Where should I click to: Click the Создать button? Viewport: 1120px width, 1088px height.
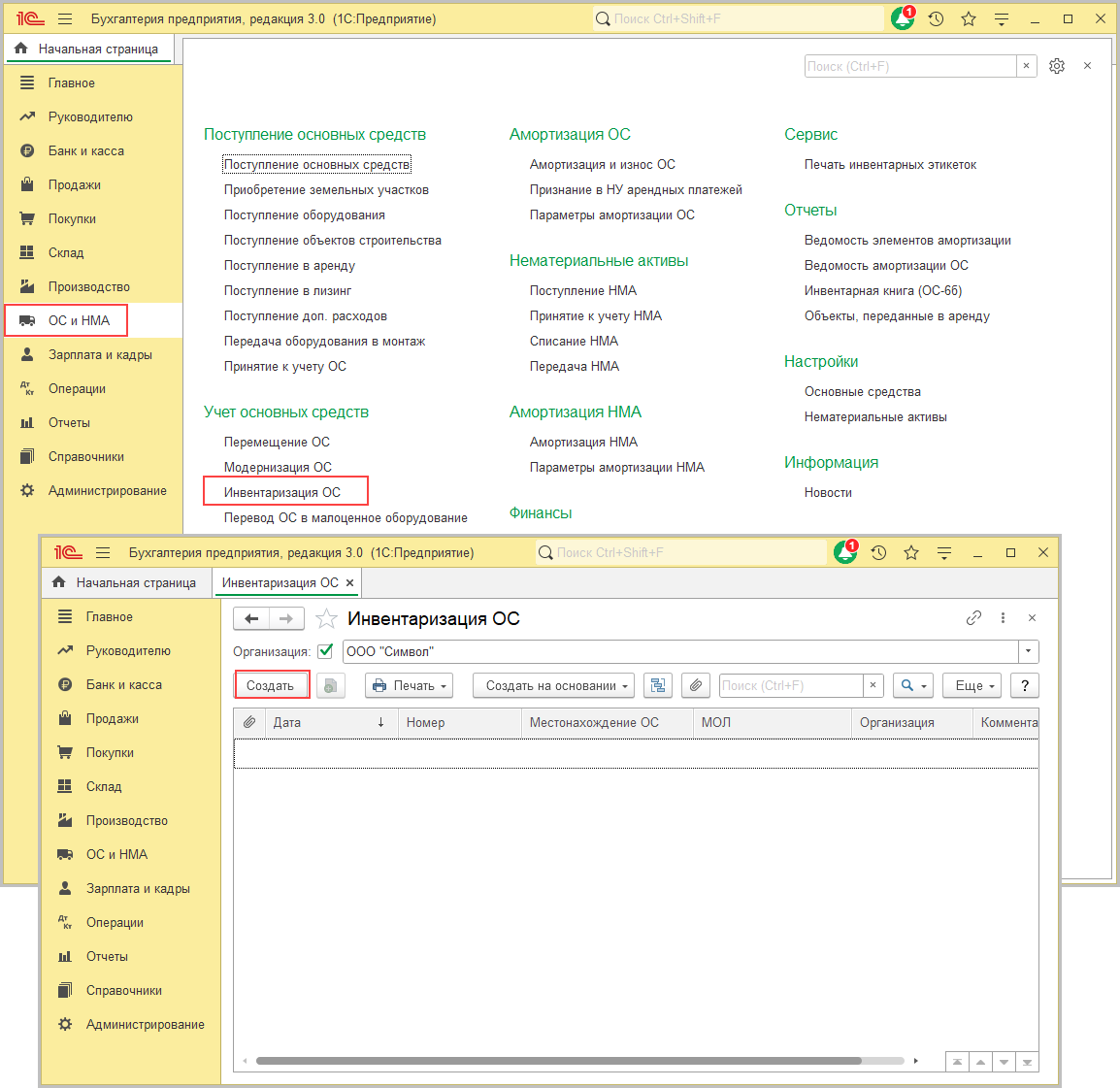click(270, 686)
